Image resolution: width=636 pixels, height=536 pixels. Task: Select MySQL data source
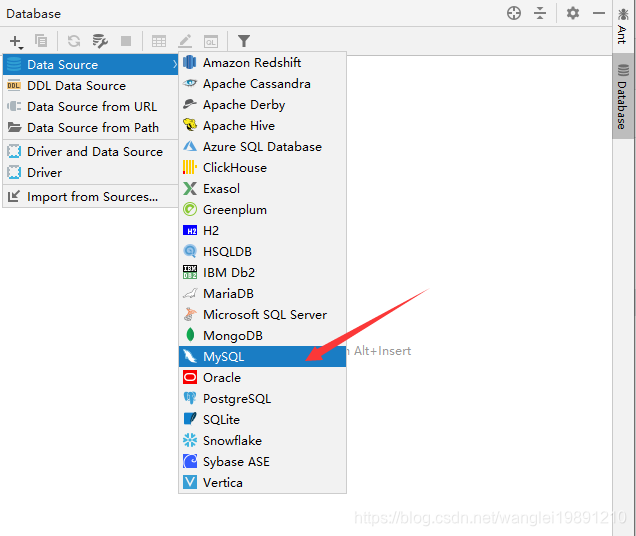(262, 357)
